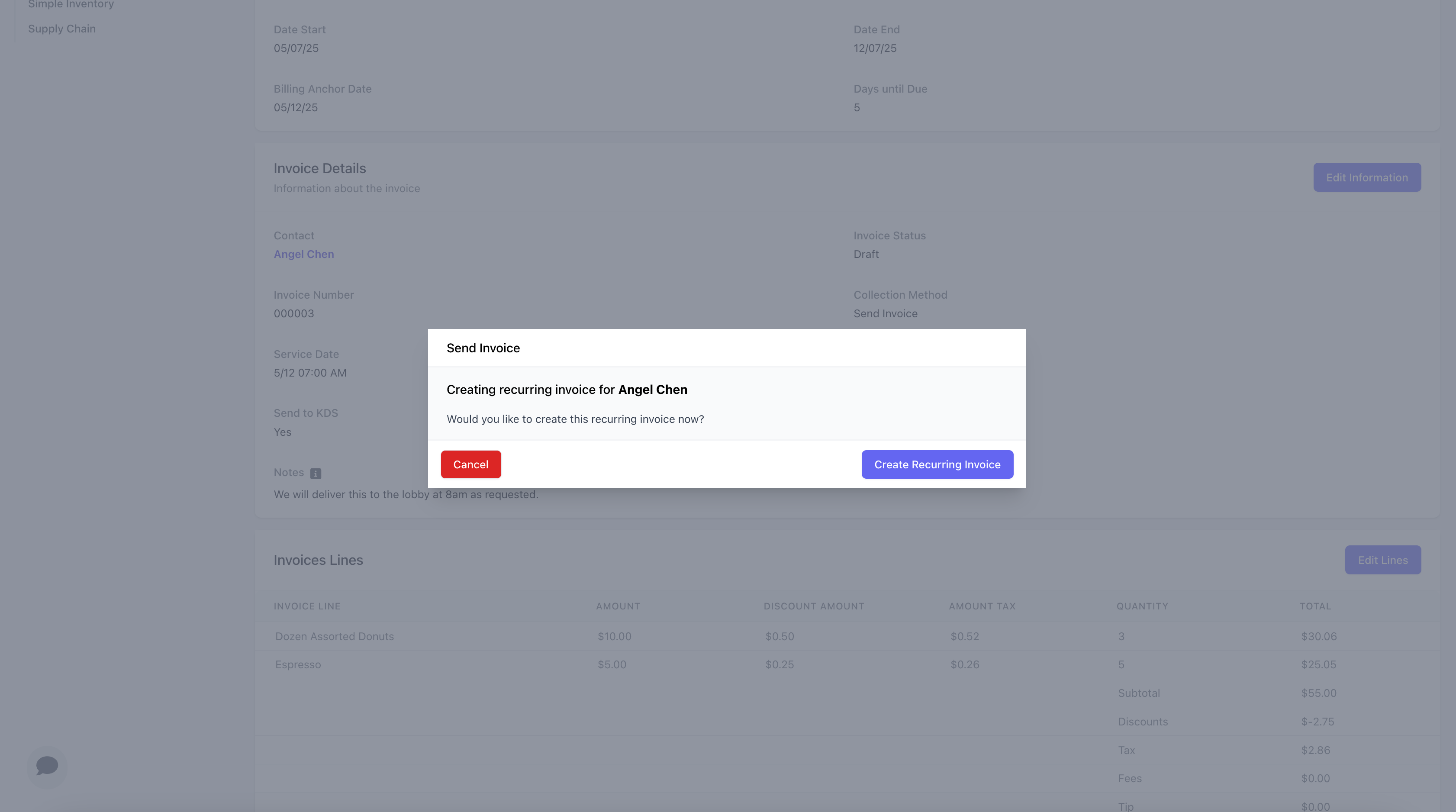This screenshot has width=1456, height=812.
Task: Open the chat bubble widget icon
Action: tap(47, 766)
